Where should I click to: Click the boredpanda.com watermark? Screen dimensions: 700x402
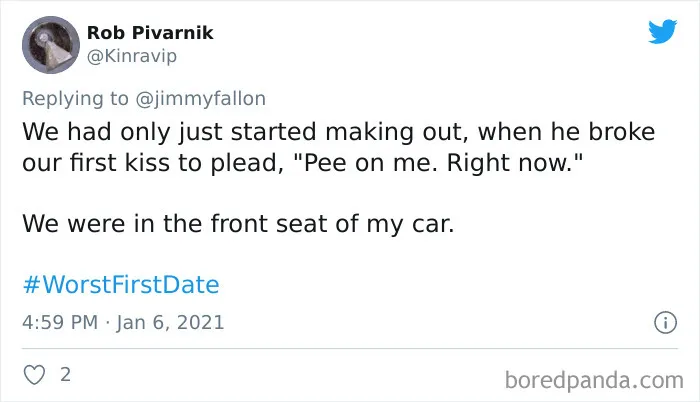coord(596,378)
